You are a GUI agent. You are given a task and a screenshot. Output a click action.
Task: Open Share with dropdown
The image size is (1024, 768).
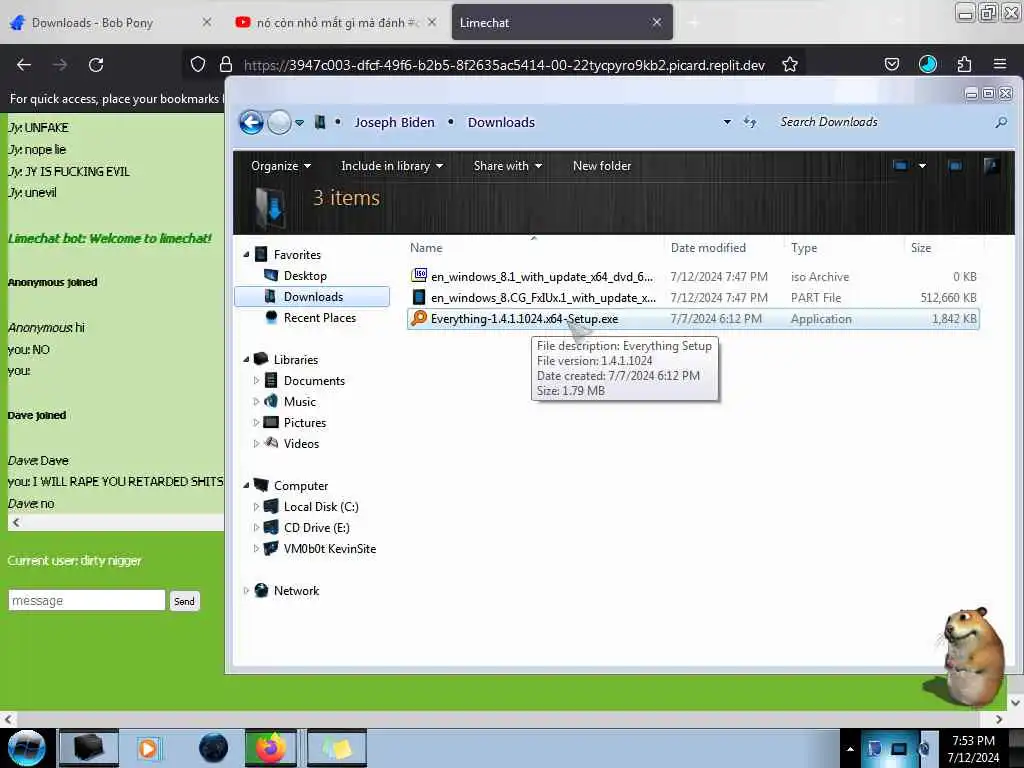507,166
